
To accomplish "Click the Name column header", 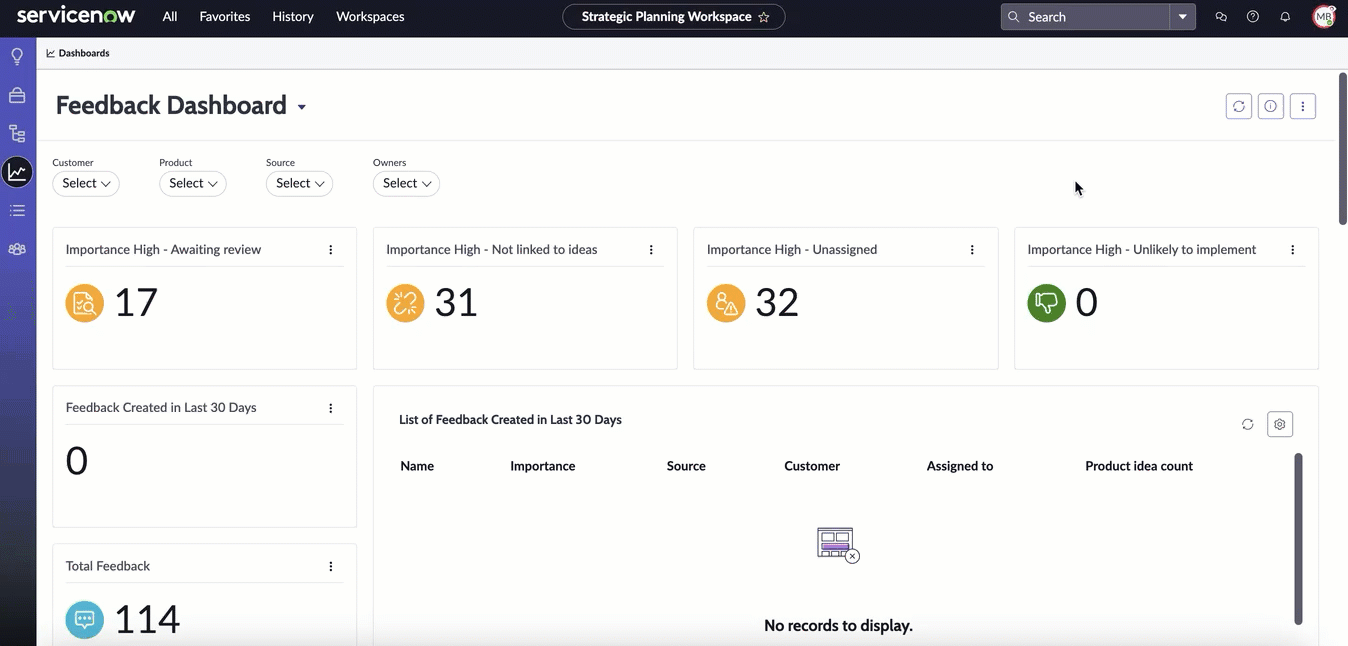I will tap(417, 466).
